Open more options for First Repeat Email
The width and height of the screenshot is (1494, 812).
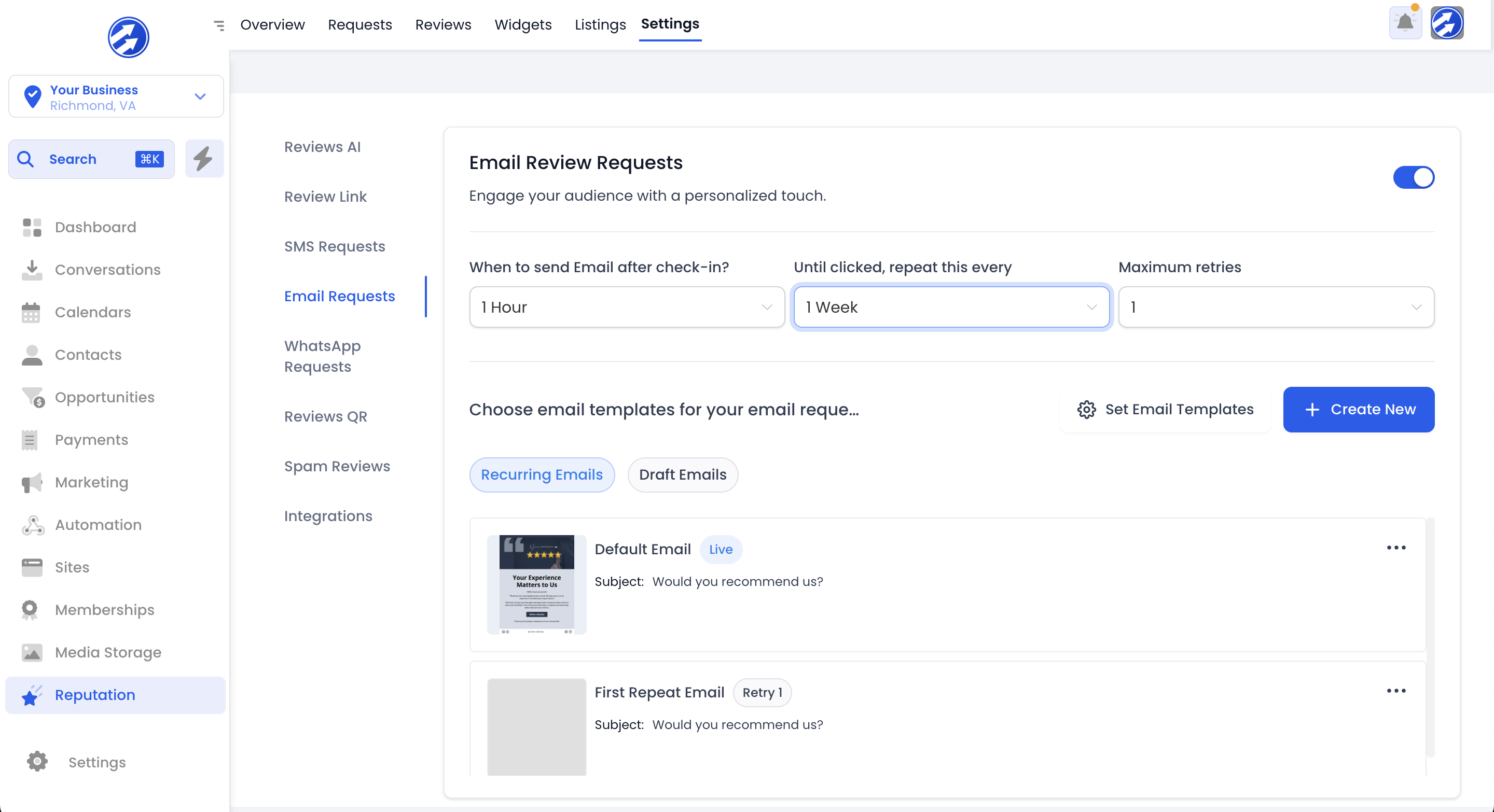1395,690
